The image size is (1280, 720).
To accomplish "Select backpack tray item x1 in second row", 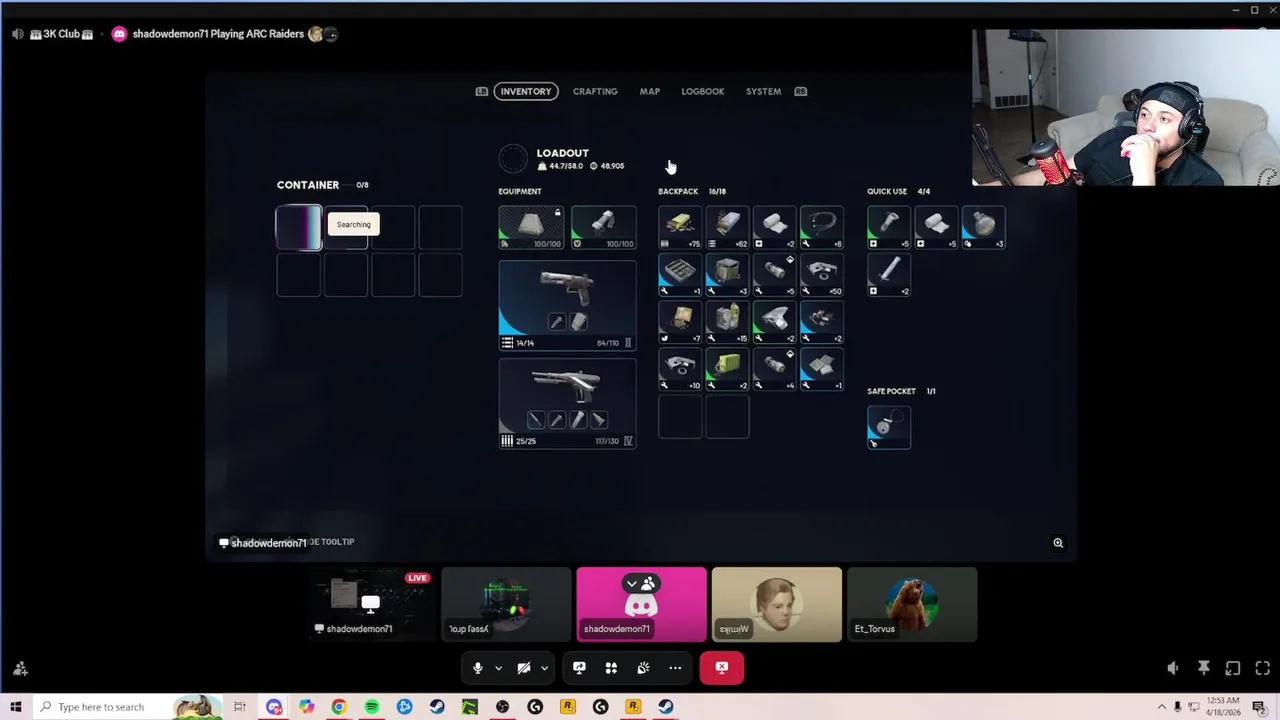I will click(x=680, y=275).
